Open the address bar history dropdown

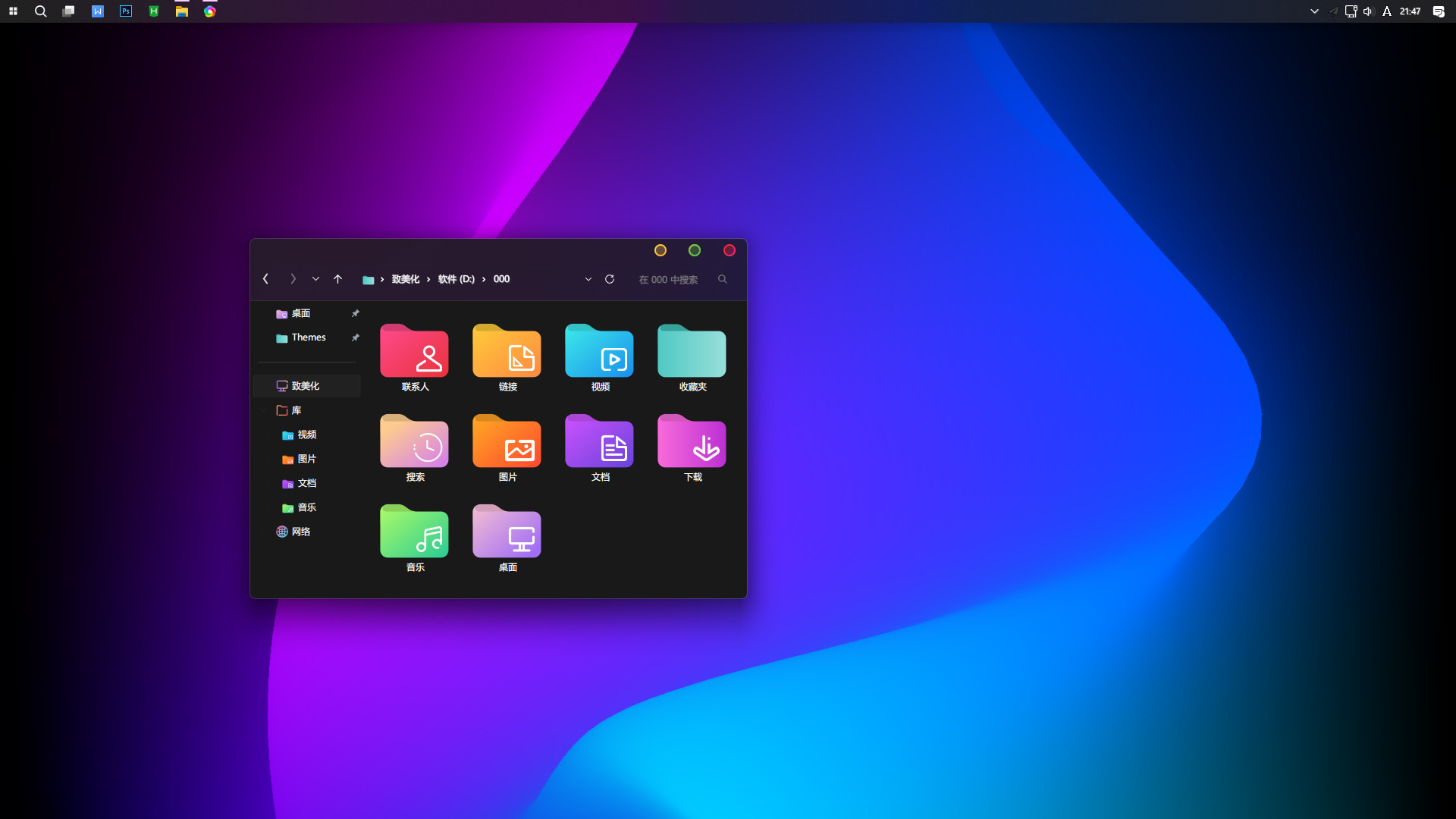[x=588, y=279]
